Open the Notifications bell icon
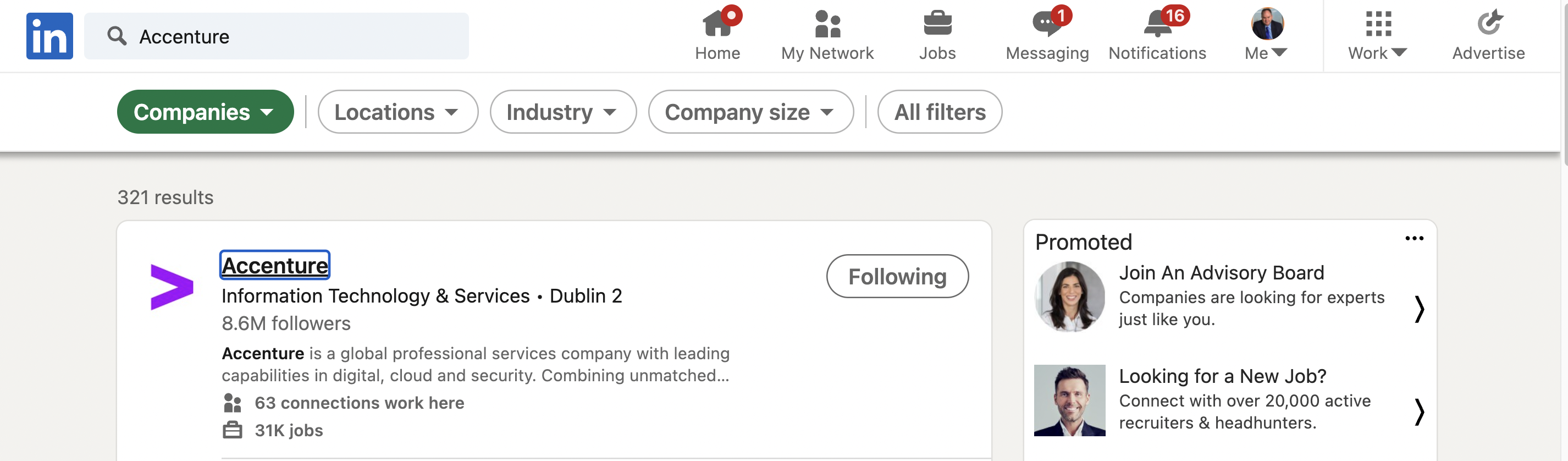The width and height of the screenshot is (1568, 461). pos(1157,24)
